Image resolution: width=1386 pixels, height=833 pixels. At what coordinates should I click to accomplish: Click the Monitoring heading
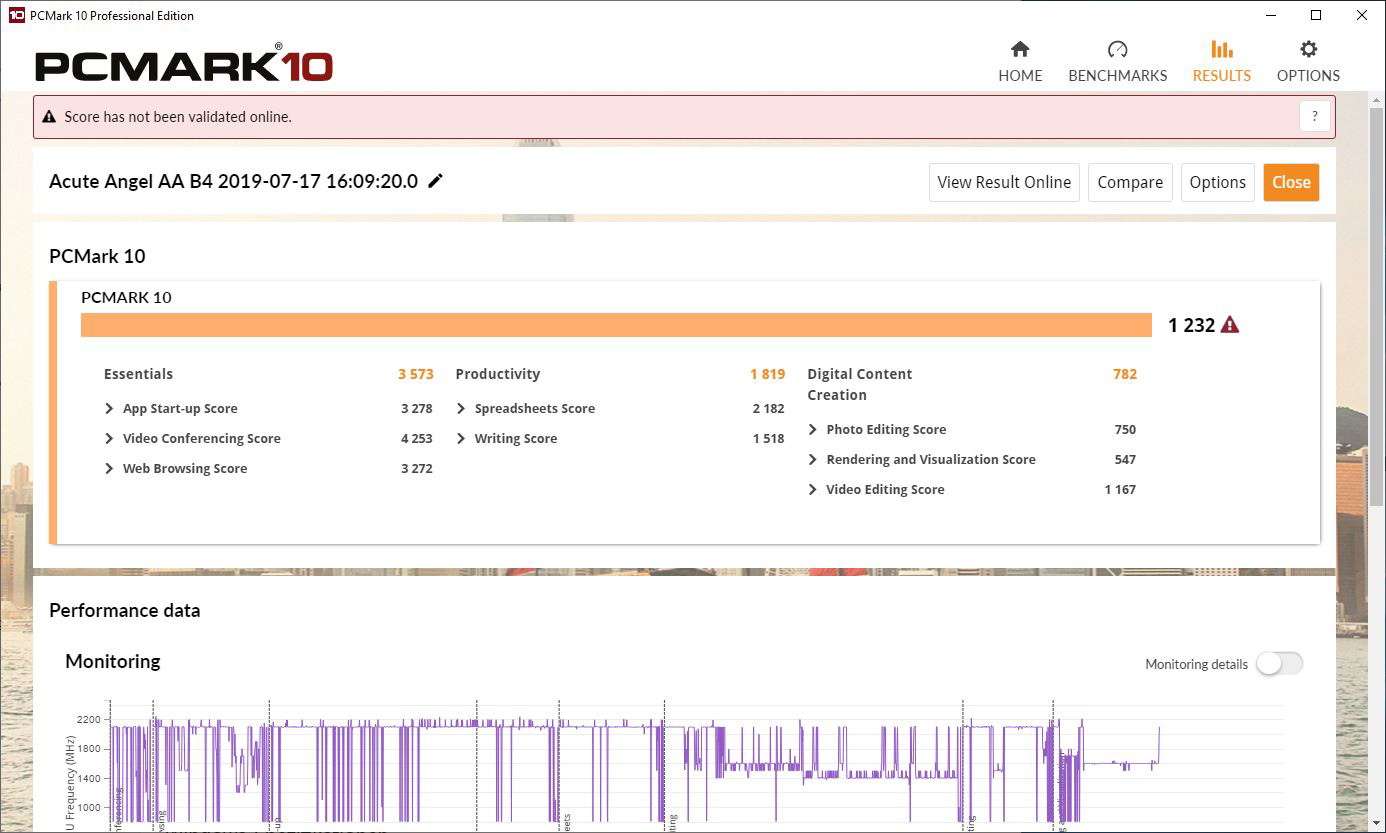point(112,661)
